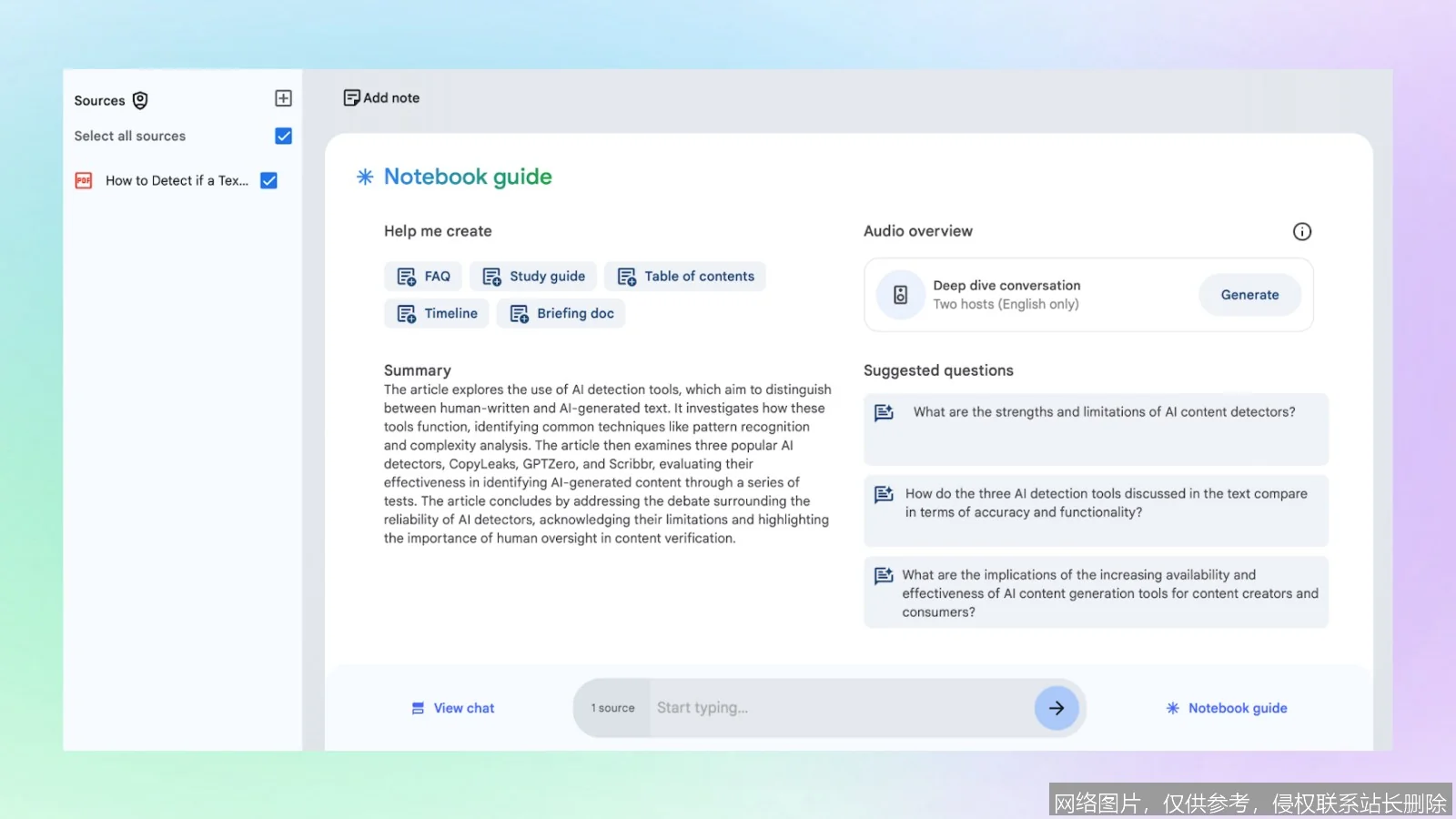
Task: Click the Table of contents option
Action: click(685, 276)
